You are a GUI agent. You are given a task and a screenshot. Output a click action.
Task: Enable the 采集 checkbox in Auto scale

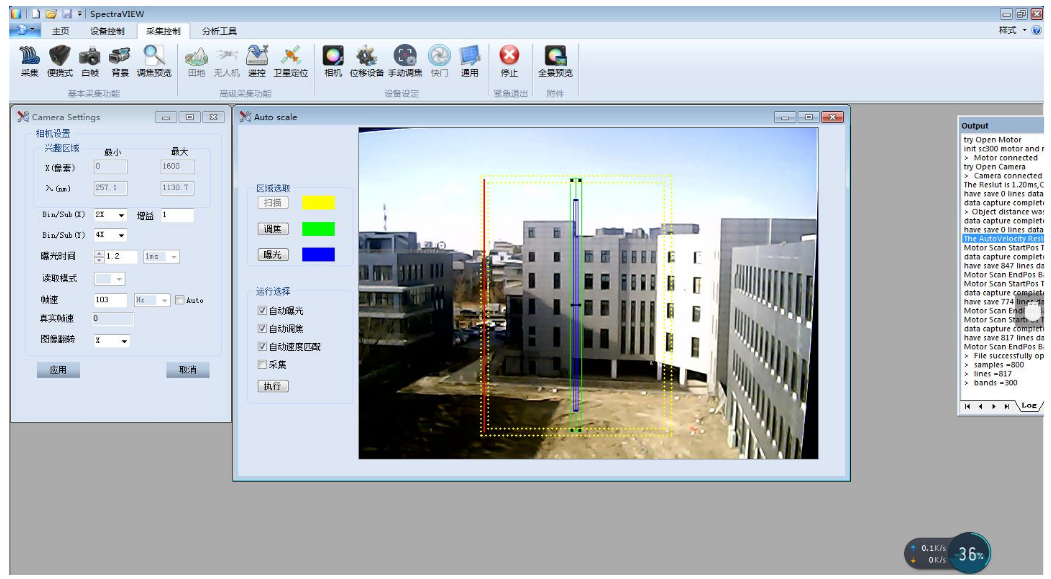pyautogui.click(x=262, y=365)
